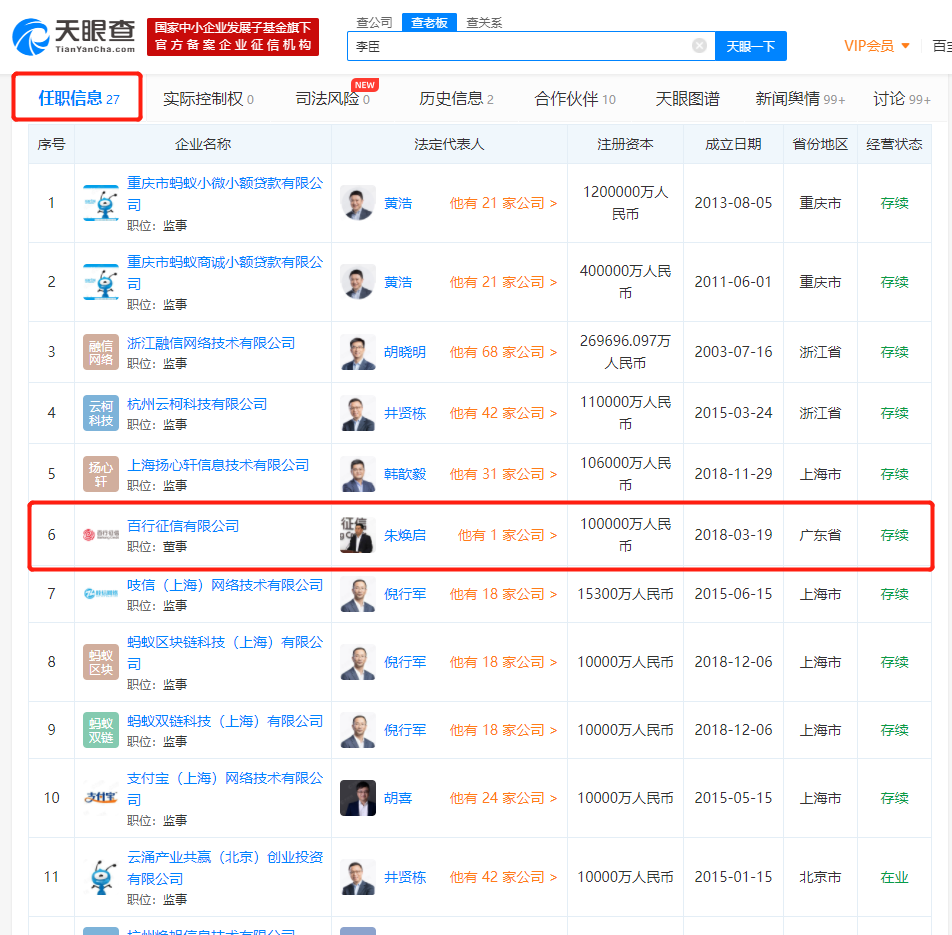The image size is (952, 935).
Task: Open 倪行军's avatar in row 8
Action: click(x=358, y=662)
